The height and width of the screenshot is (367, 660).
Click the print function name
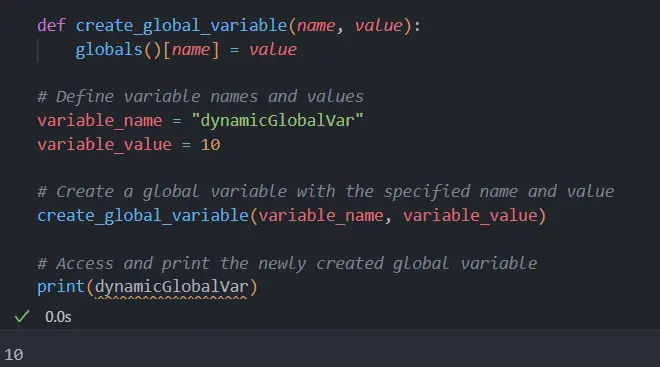click(61, 287)
